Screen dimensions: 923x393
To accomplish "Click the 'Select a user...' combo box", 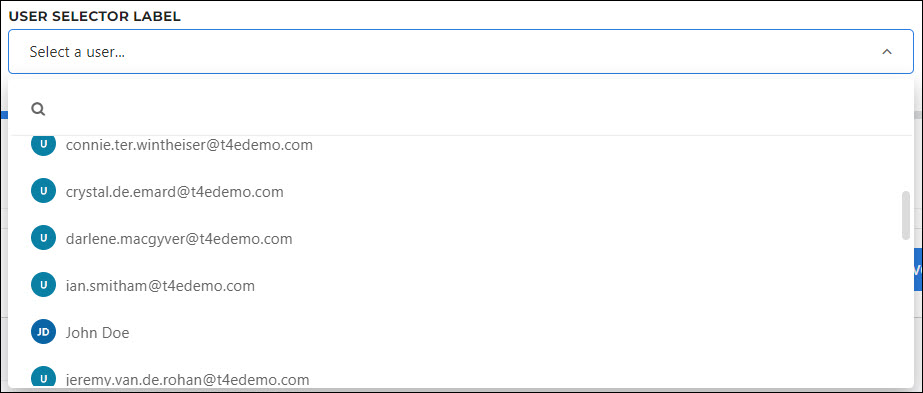I will 461,52.
